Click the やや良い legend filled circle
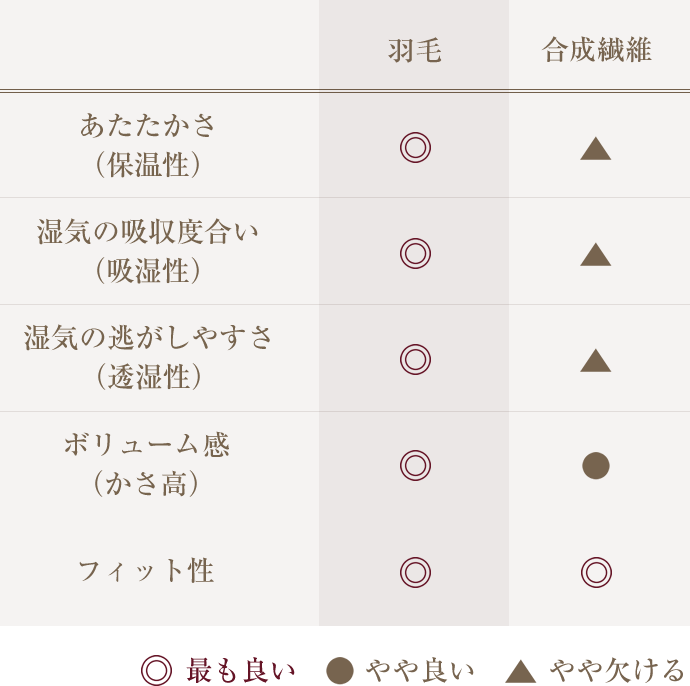690x686 pixels. 340,671
